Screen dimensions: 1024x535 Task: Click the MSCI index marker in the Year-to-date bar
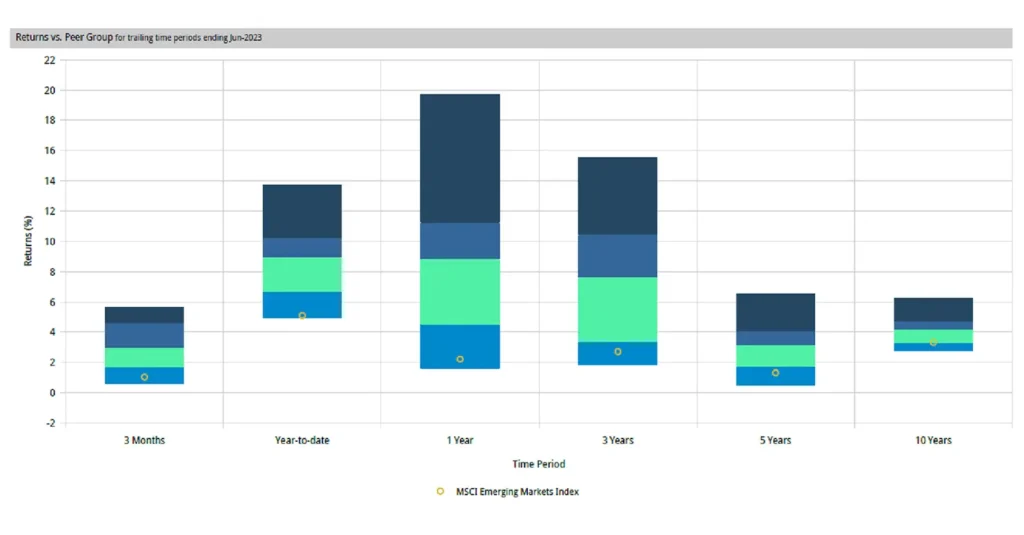[302, 316]
